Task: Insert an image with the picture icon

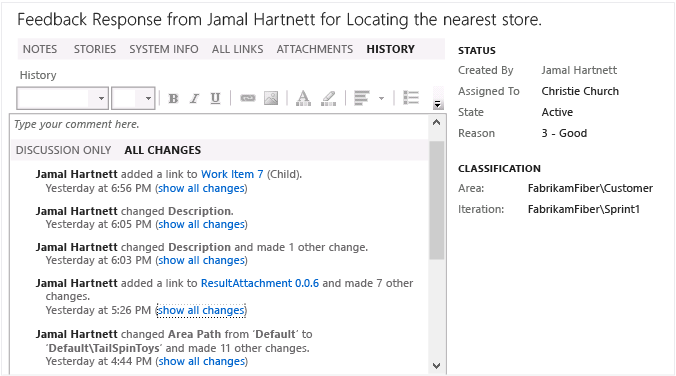Action: [271, 98]
